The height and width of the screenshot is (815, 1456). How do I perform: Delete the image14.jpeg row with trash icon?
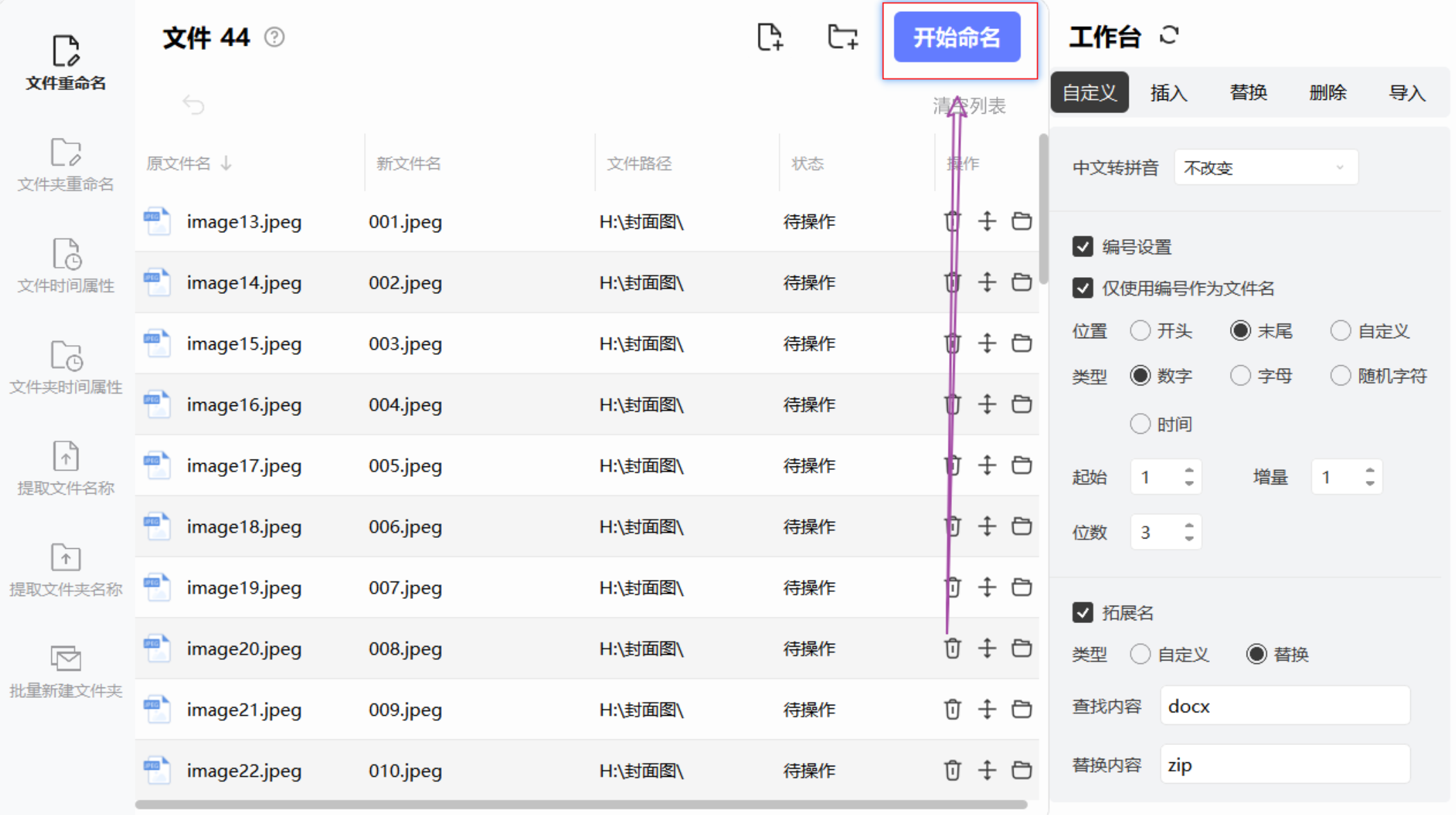coord(953,282)
